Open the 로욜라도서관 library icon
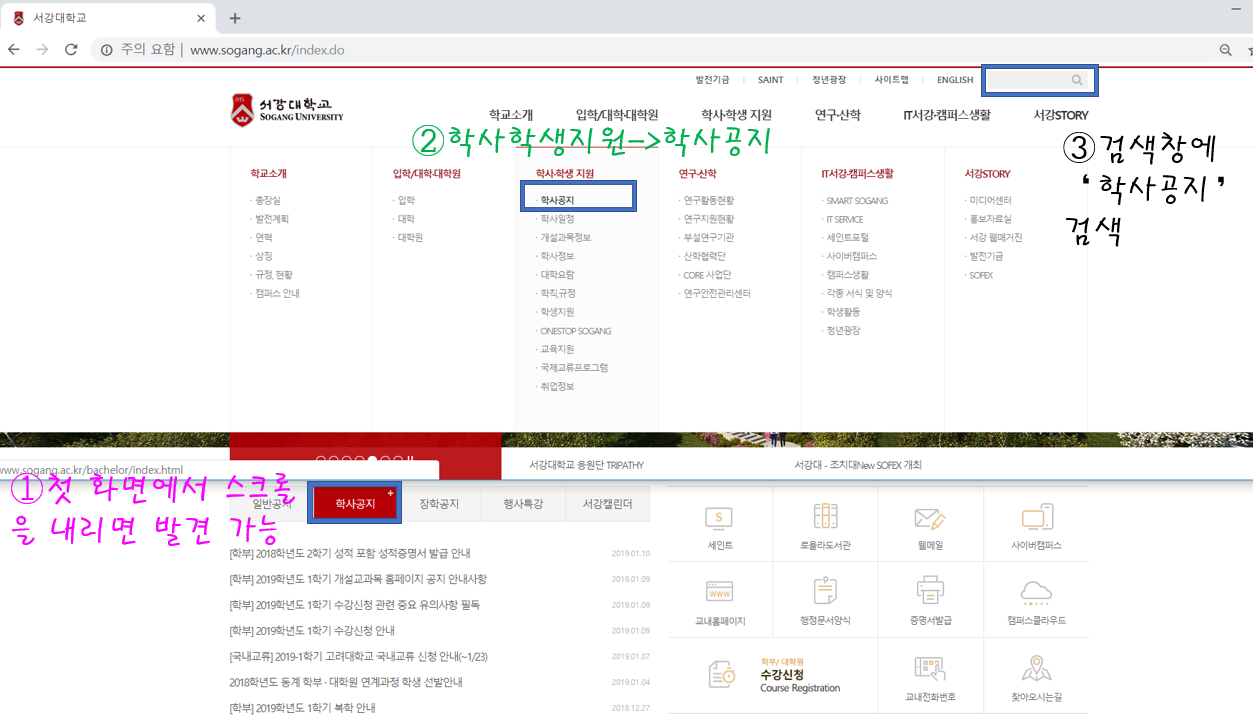The height and width of the screenshot is (720, 1253). coord(825,517)
